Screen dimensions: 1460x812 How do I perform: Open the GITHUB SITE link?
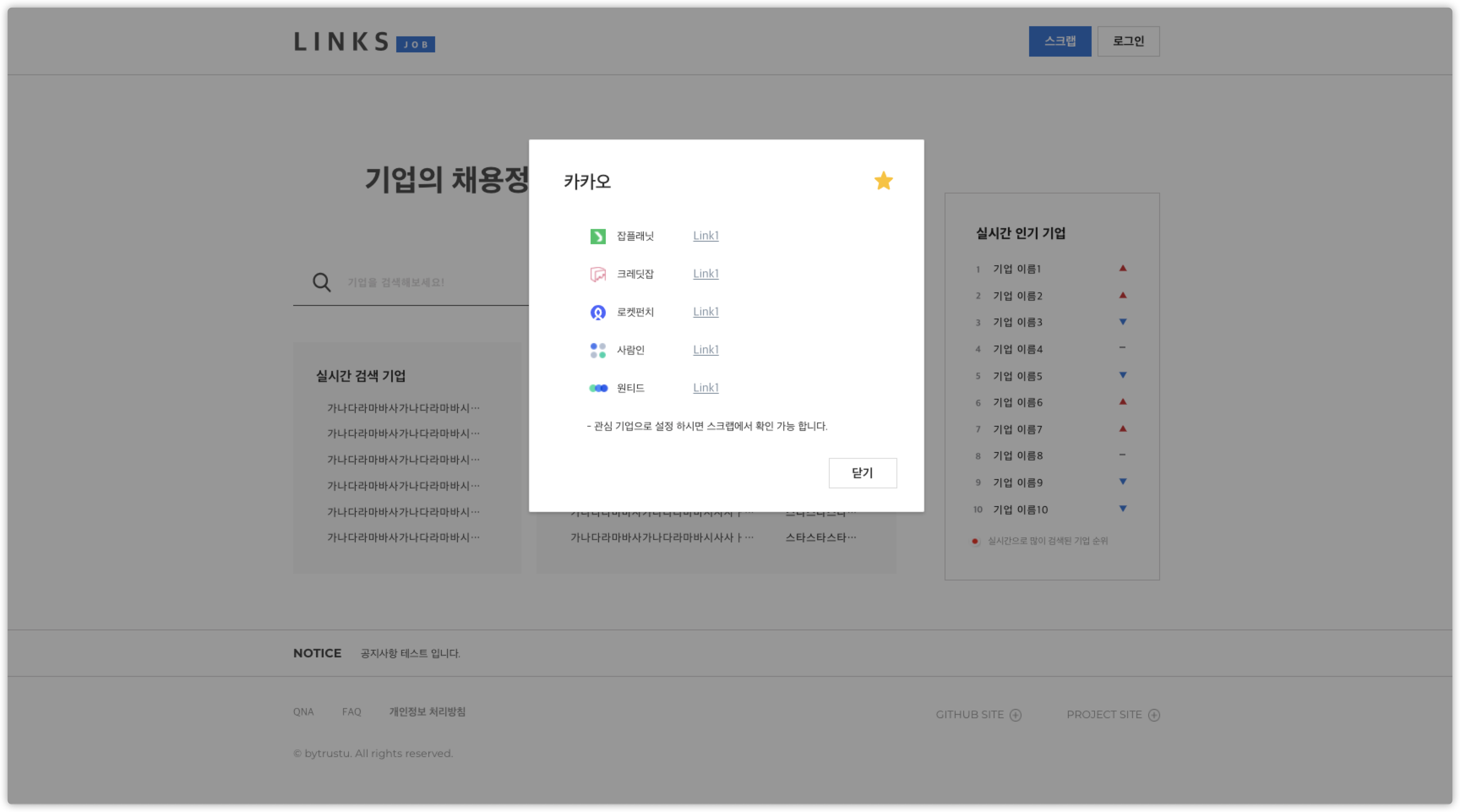point(970,715)
